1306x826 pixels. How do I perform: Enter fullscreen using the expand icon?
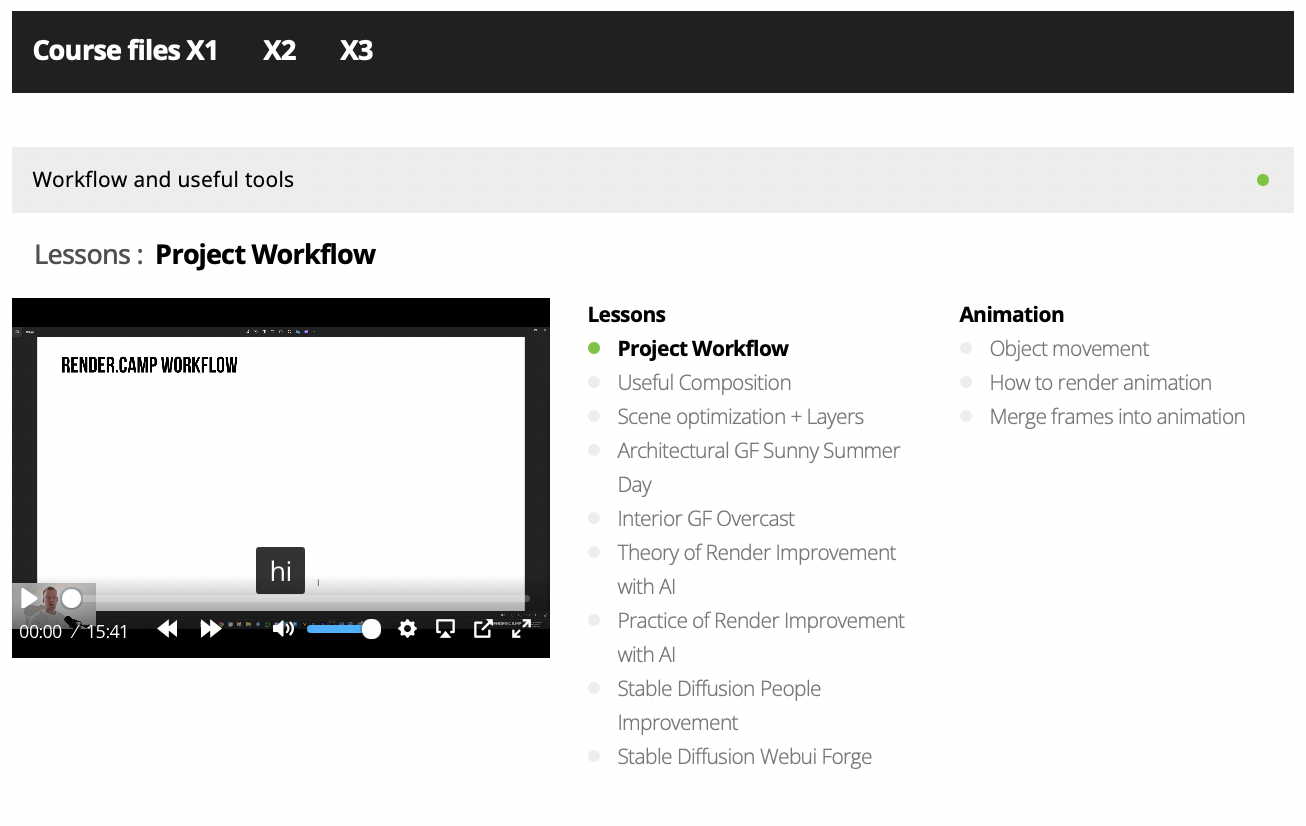(520, 628)
